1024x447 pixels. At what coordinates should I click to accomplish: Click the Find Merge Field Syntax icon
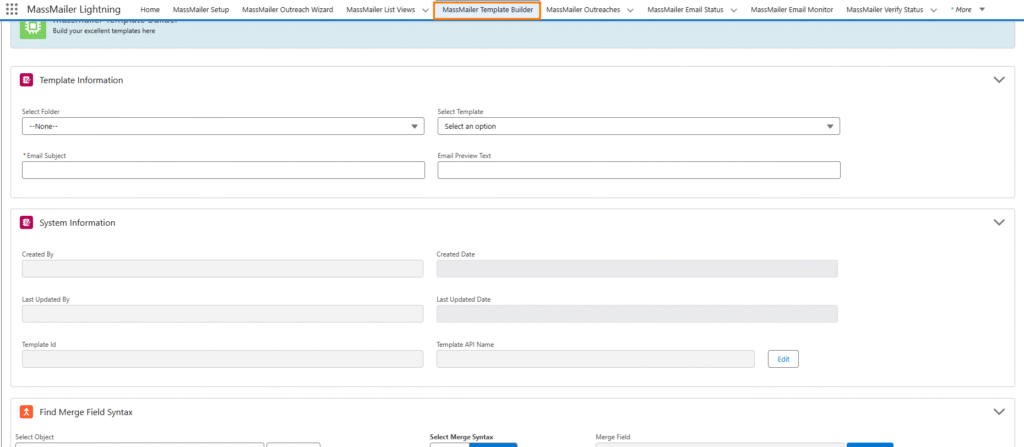pyautogui.click(x=26, y=411)
